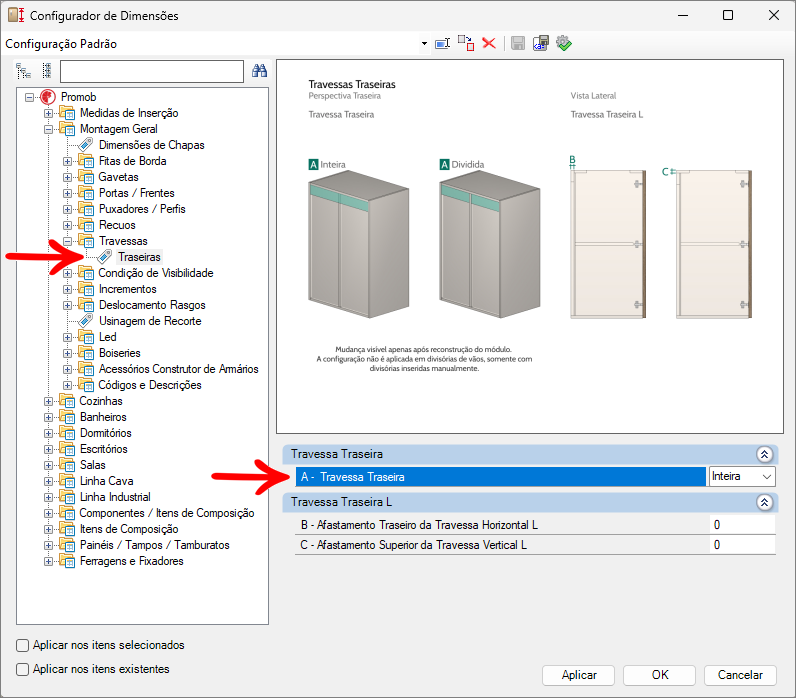The width and height of the screenshot is (796, 698).
Task: Click the duplicate configuration toolbar icon
Action: (466, 43)
